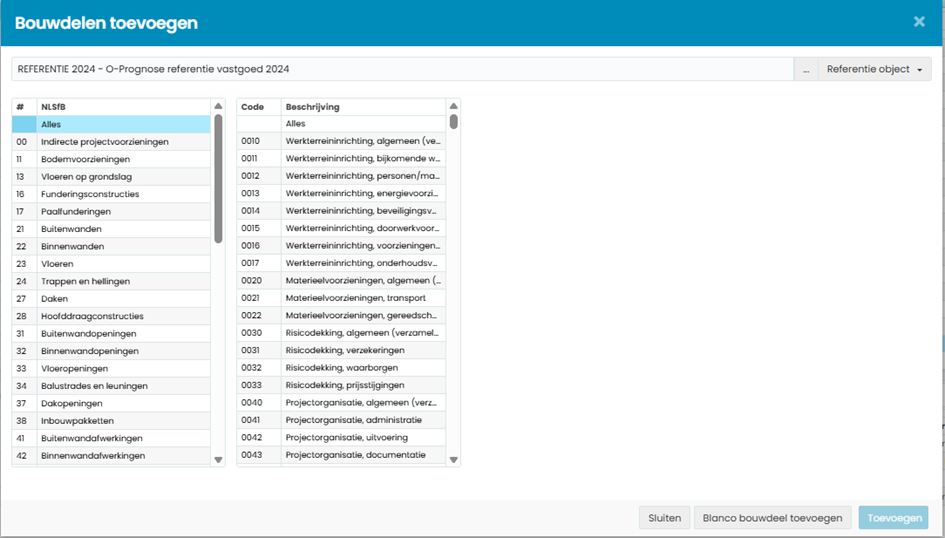Select code 0031 Risicodekking, verzekeringen row
This screenshot has width=945, height=538.
pos(341,351)
